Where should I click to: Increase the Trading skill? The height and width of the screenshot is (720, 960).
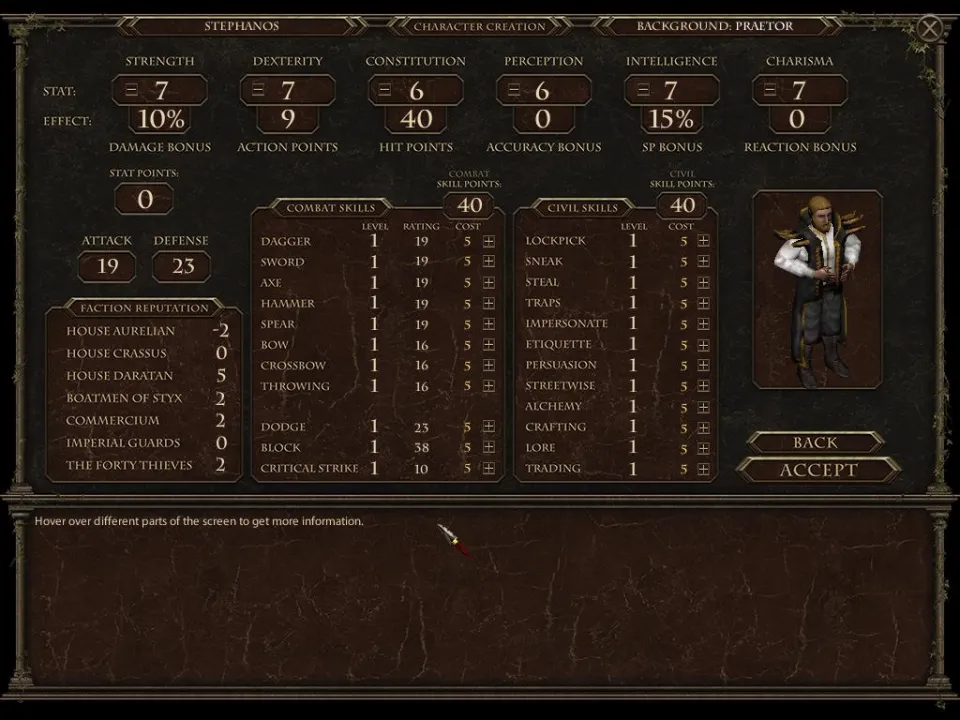click(704, 469)
